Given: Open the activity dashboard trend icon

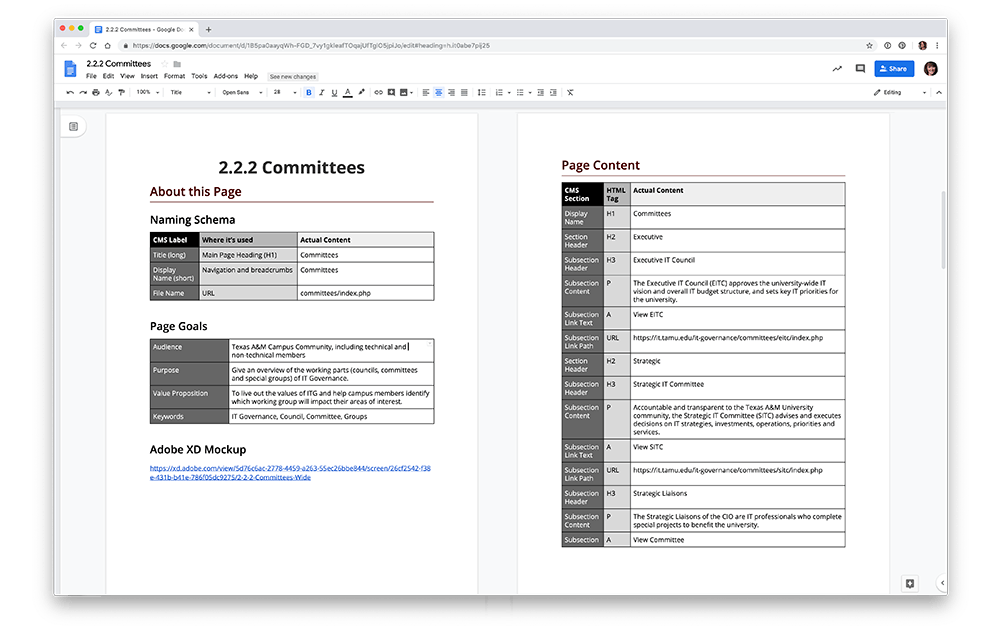Looking at the screenshot, I should 837,68.
